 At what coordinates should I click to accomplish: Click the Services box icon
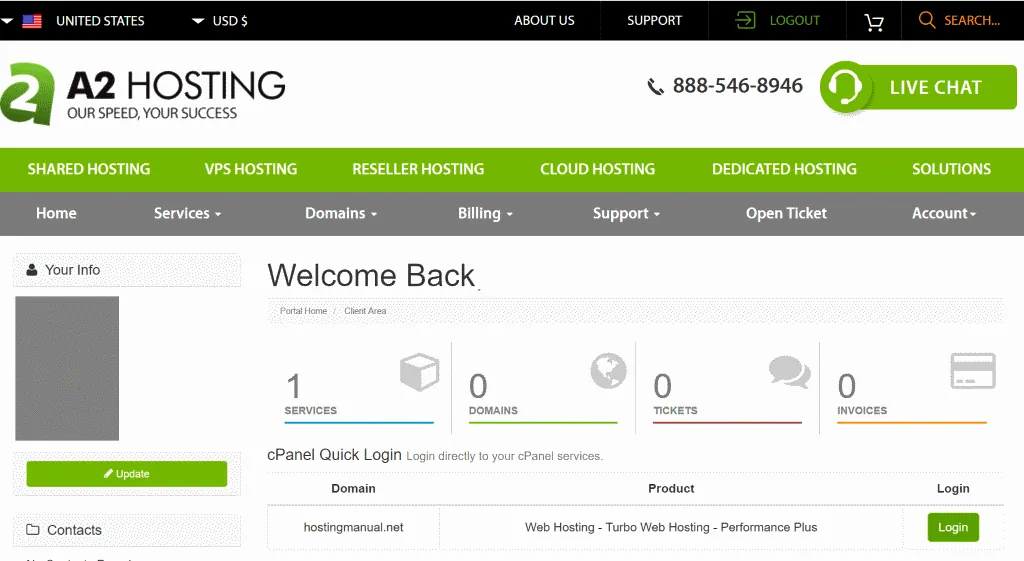click(x=419, y=372)
